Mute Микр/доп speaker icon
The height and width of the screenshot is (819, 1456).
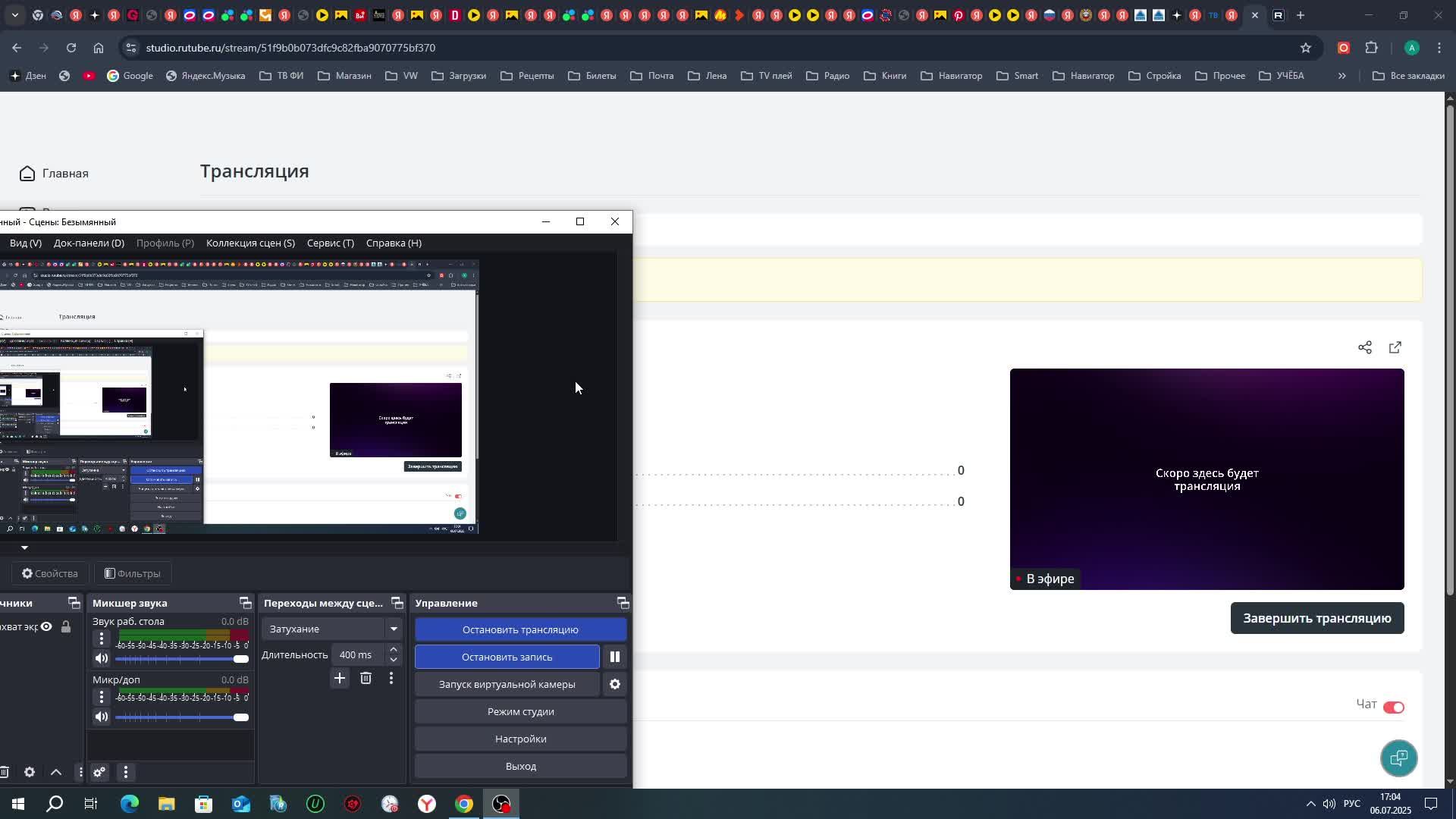(102, 717)
